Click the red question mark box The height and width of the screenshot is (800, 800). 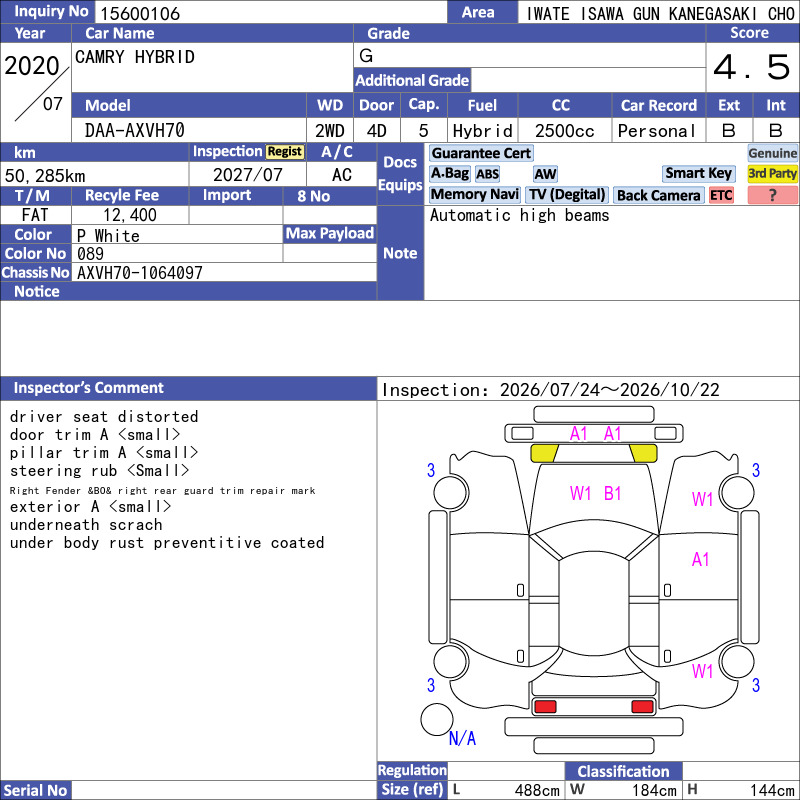coord(772,195)
